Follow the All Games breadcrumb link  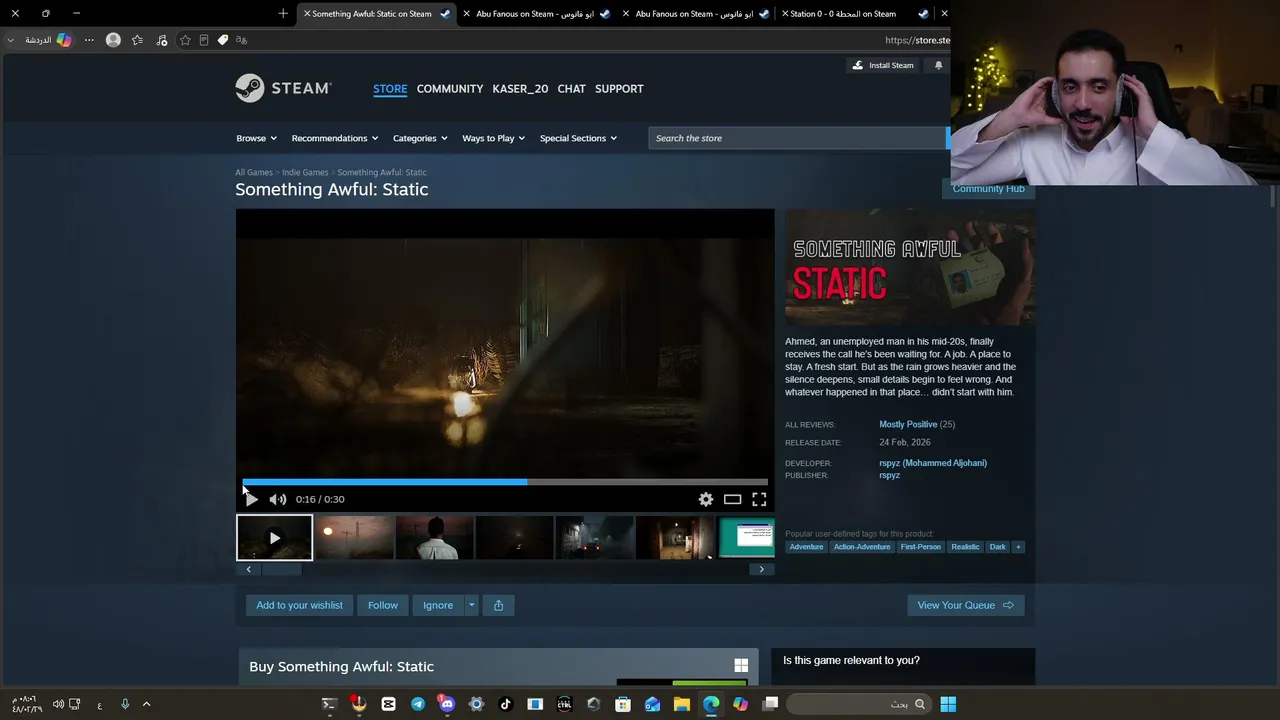coord(254,172)
